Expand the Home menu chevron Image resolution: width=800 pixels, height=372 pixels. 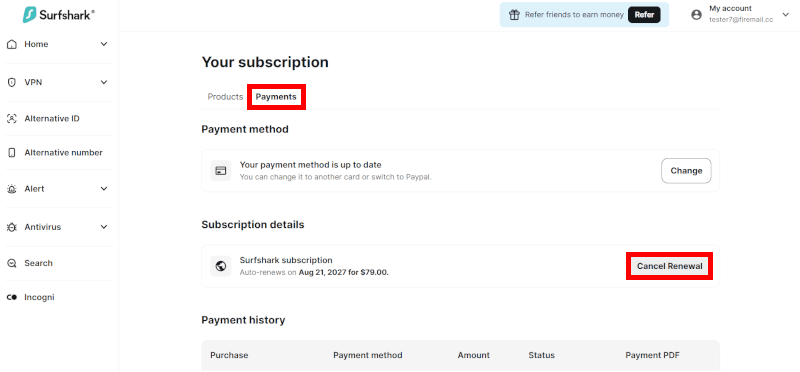click(x=104, y=44)
